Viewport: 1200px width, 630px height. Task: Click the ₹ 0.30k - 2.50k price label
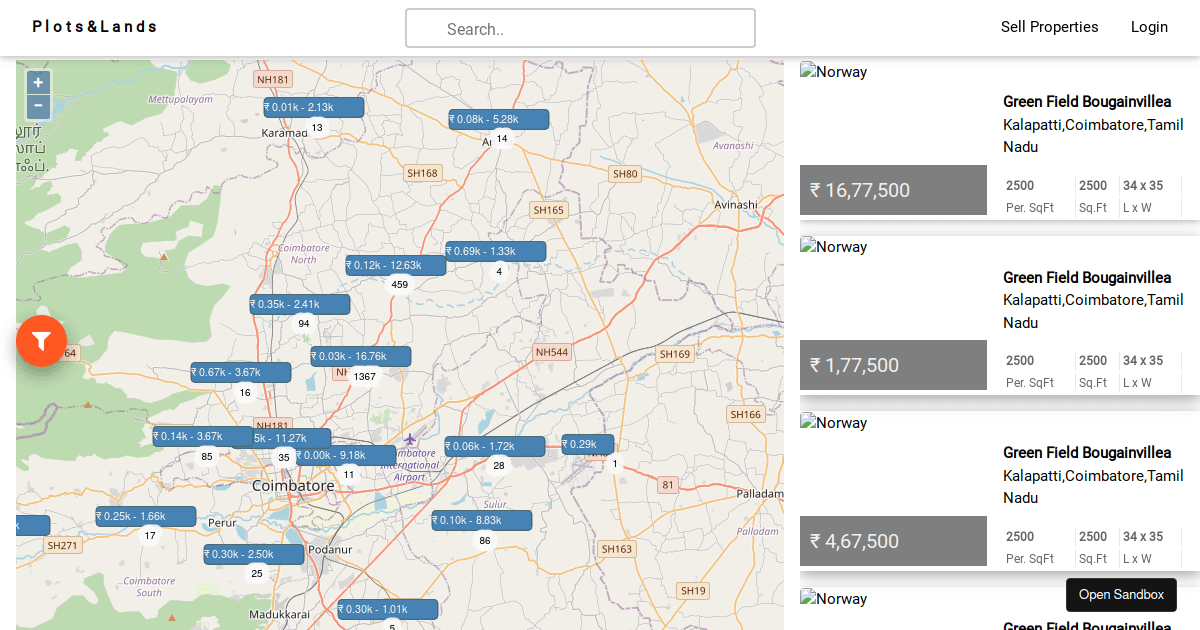pos(254,554)
